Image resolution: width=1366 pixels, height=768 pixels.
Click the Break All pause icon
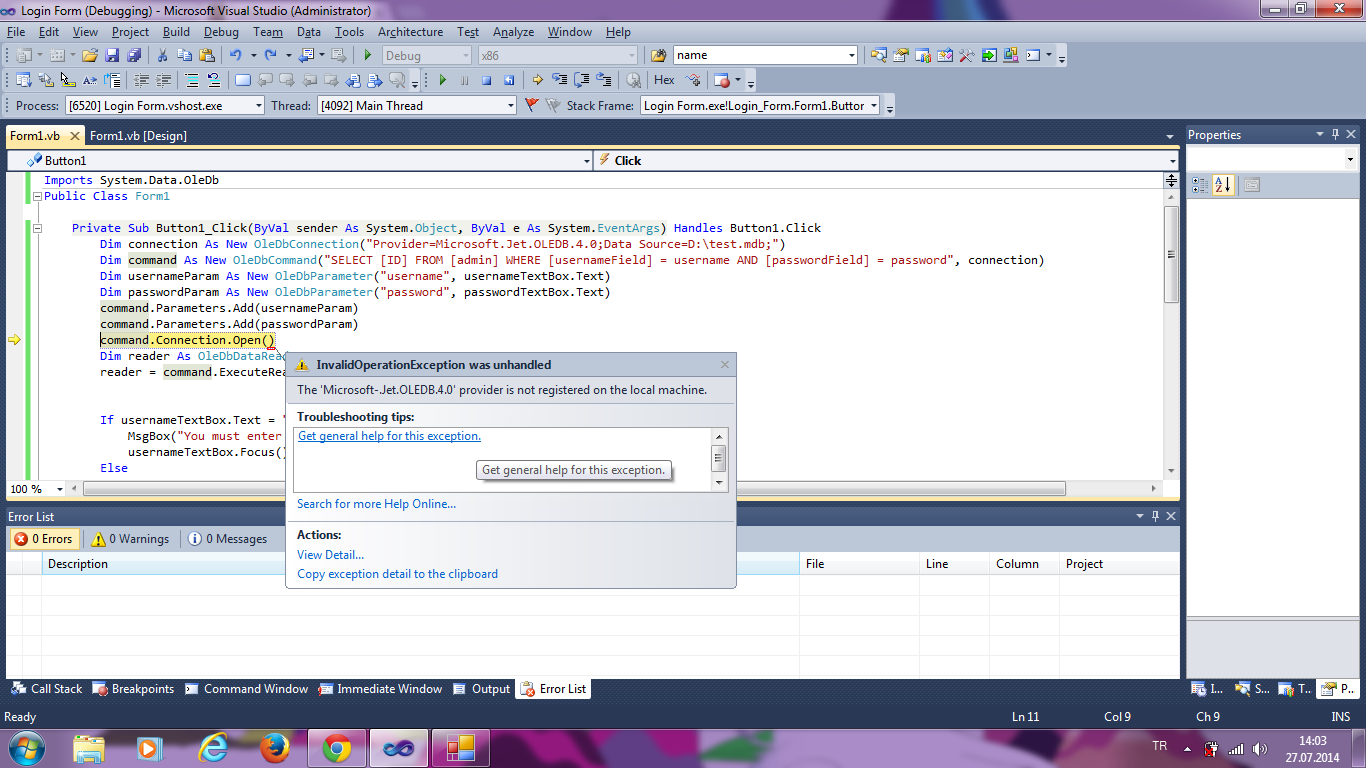(x=464, y=80)
